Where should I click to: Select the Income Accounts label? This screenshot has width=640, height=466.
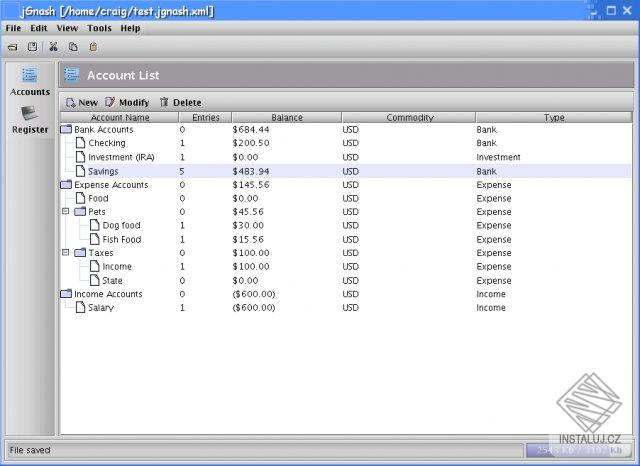tap(108, 294)
